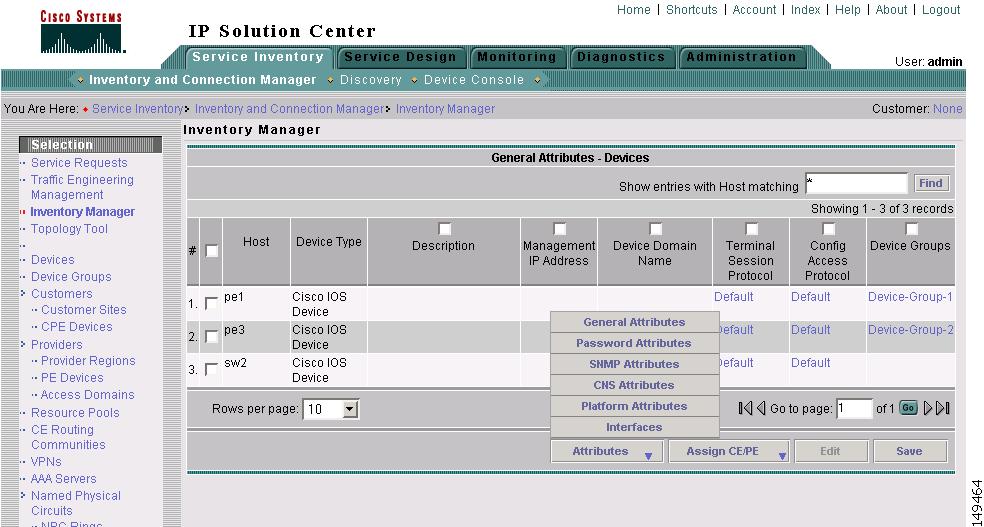Open the About link in the top bar
Image resolution: width=984 pixels, height=527 pixels.
891,9
